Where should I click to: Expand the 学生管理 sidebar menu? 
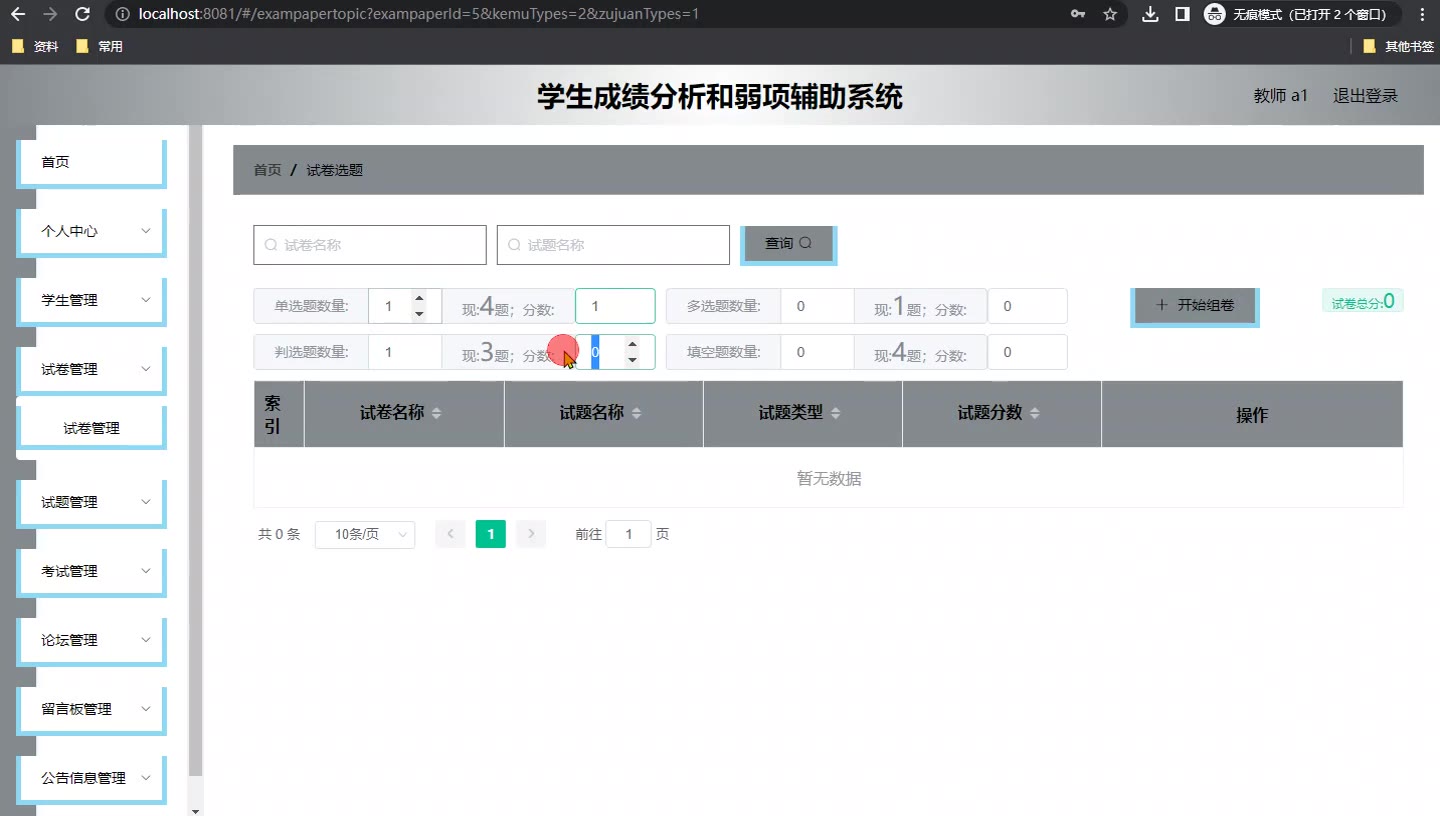[x=92, y=300]
